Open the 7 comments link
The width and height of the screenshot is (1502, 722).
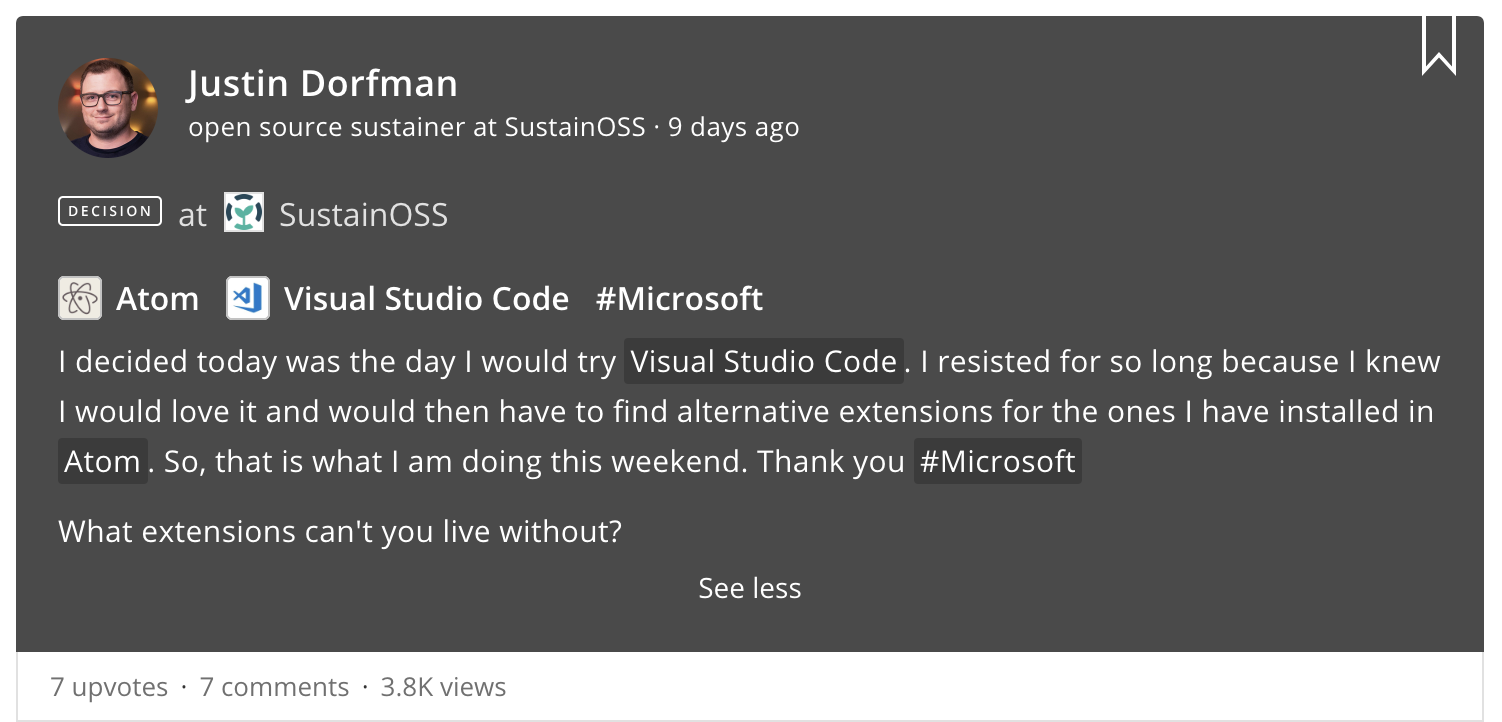pyautogui.click(x=274, y=687)
